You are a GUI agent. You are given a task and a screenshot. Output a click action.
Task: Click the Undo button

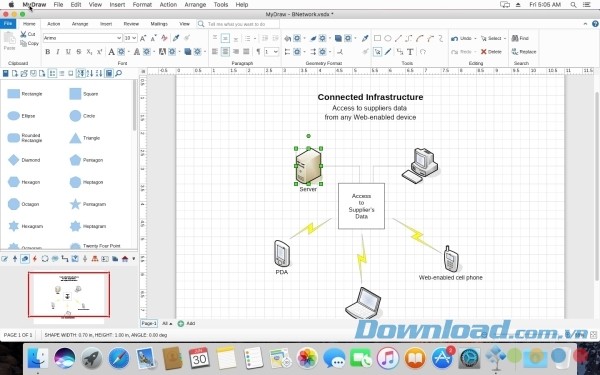[x=461, y=38]
